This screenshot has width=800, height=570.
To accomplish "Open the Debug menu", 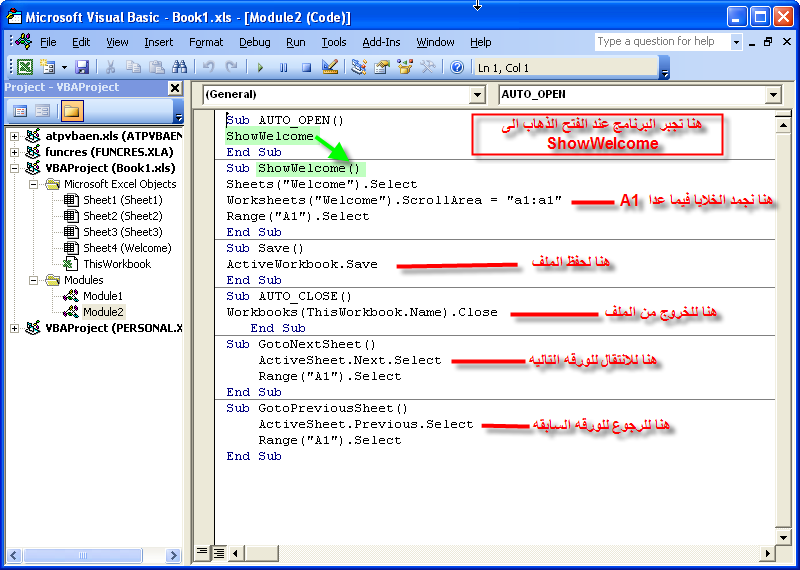I will pos(255,42).
